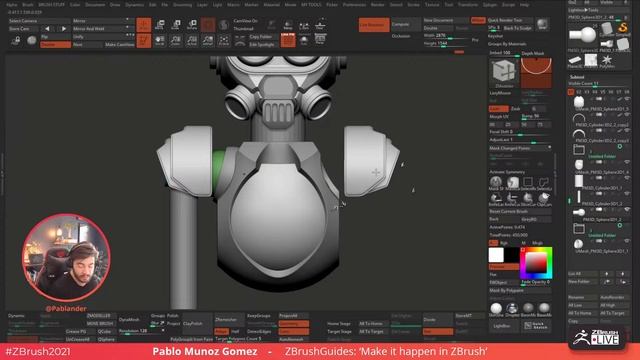Open the Help menu

pos(524,5)
